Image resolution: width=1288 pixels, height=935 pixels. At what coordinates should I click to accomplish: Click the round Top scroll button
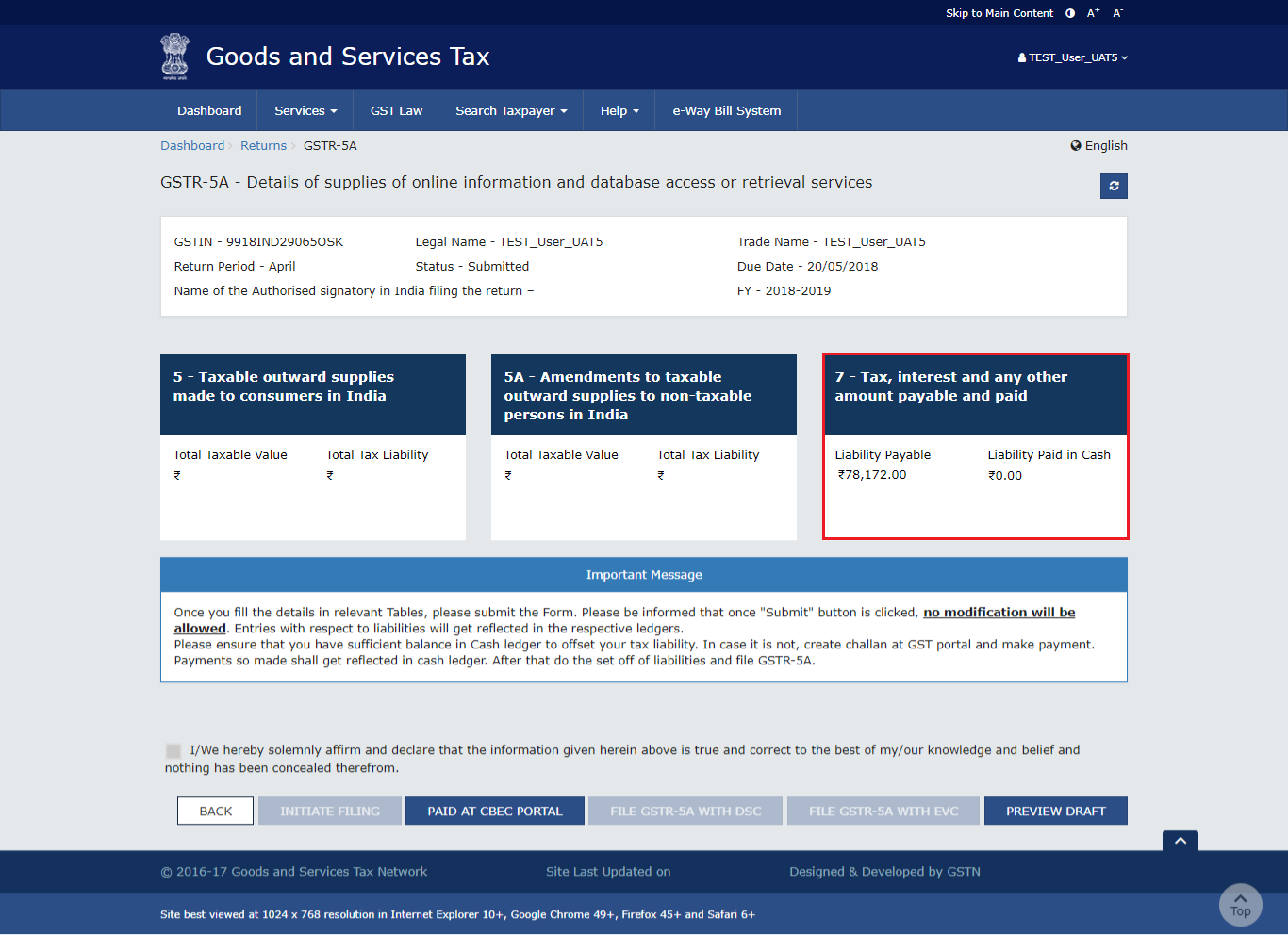point(1240,905)
